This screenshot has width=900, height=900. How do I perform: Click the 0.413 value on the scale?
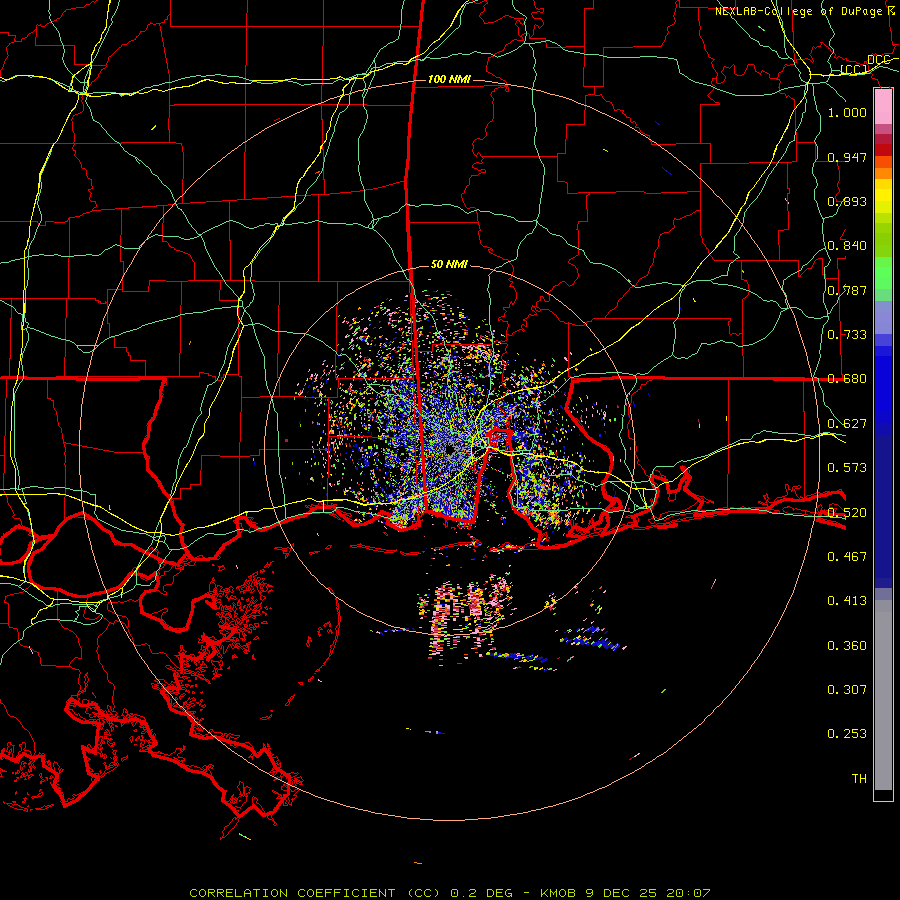(x=847, y=600)
